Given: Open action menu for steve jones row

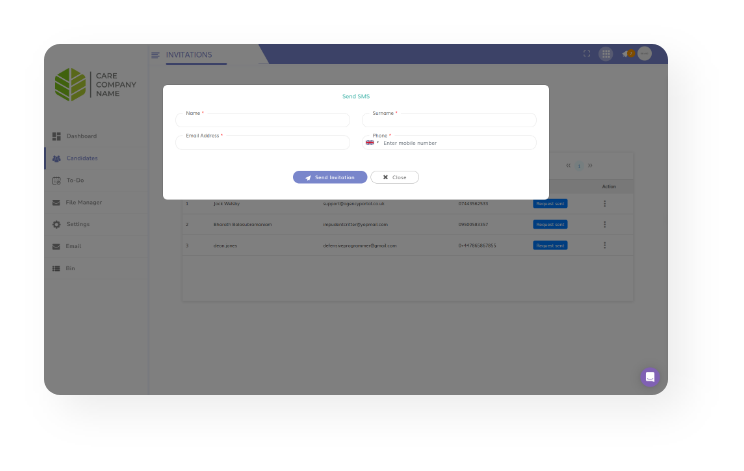Looking at the screenshot, I should (604, 245).
